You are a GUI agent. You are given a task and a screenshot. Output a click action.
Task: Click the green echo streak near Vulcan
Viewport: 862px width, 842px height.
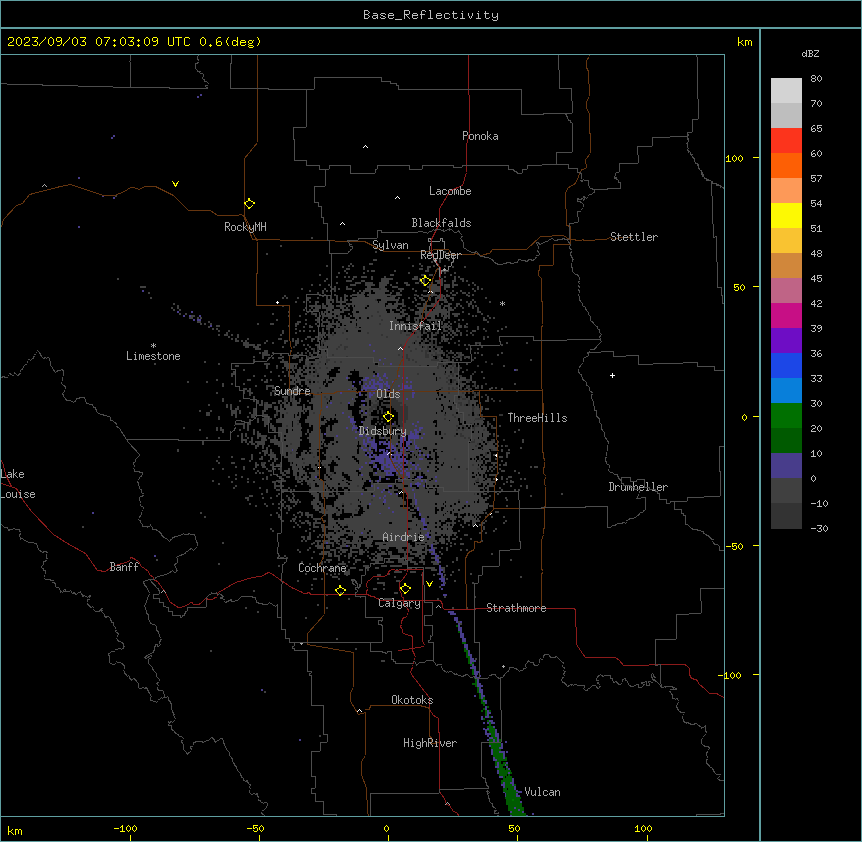(x=510, y=786)
